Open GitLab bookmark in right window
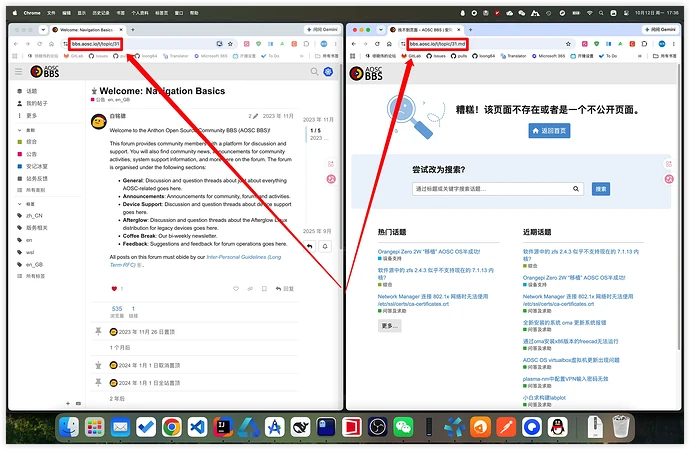This screenshot has height=450, width=690. click(411, 56)
